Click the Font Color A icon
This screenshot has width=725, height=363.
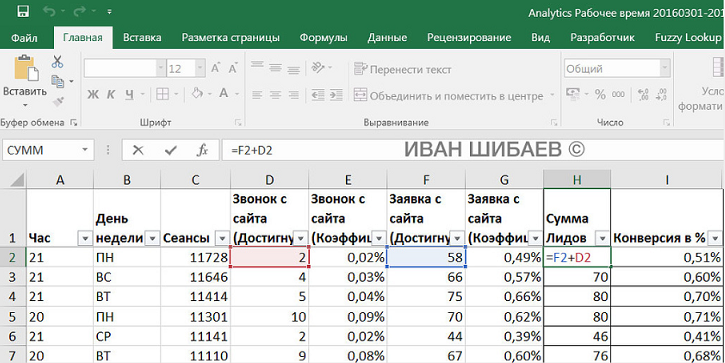click(x=224, y=94)
